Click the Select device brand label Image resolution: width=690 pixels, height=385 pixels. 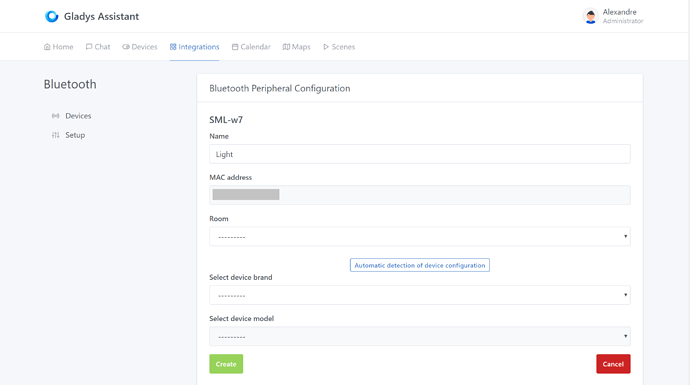[241, 277]
